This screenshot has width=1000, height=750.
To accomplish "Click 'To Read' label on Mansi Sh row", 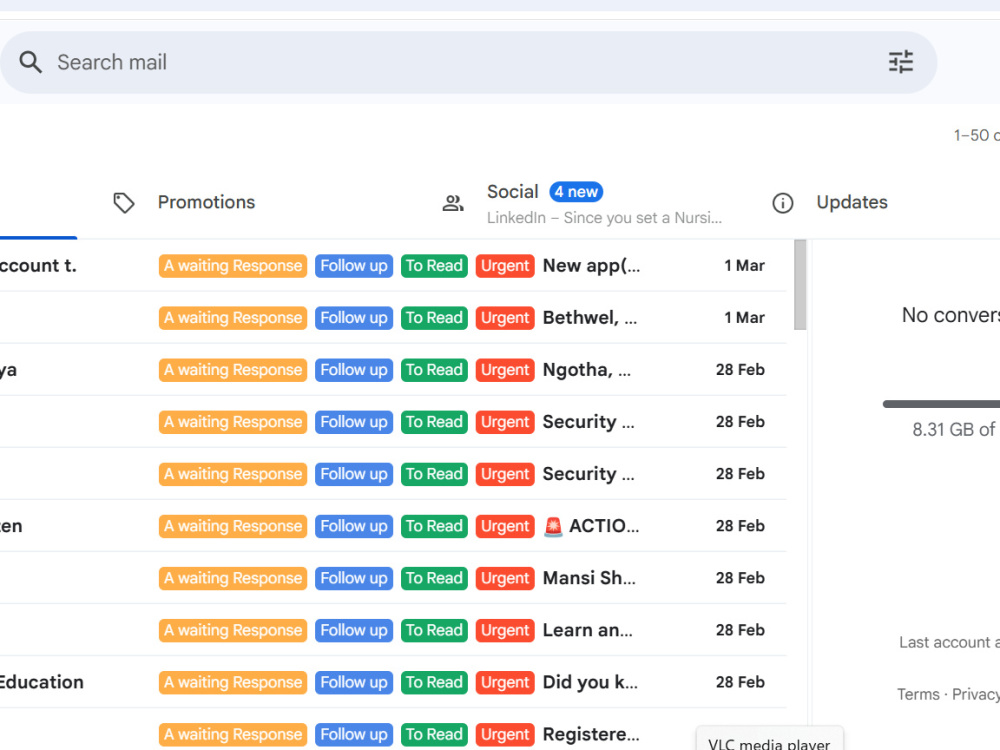I will [434, 578].
